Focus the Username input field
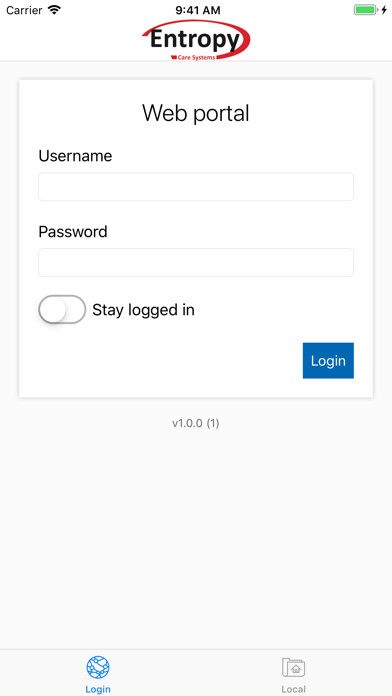This screenshot has height=696, width=392. tap(196, 187)
